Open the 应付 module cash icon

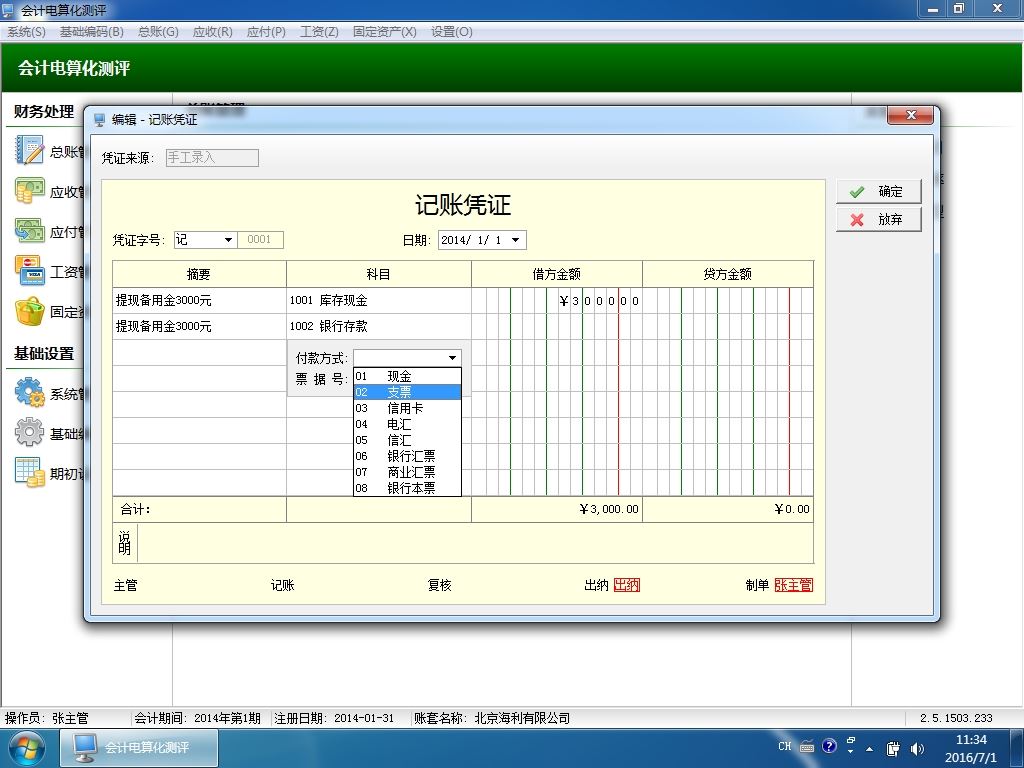(x=29, y=231)
